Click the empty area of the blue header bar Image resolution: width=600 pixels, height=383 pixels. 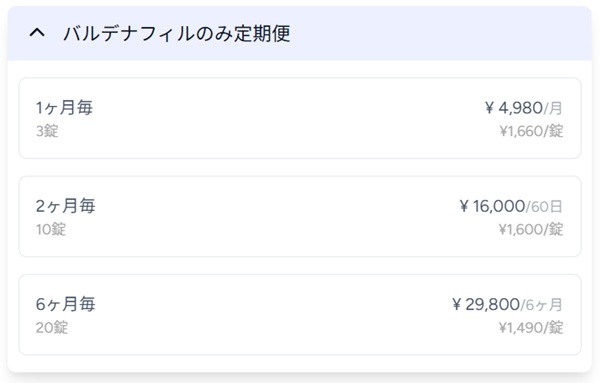(x=440, y=33)
